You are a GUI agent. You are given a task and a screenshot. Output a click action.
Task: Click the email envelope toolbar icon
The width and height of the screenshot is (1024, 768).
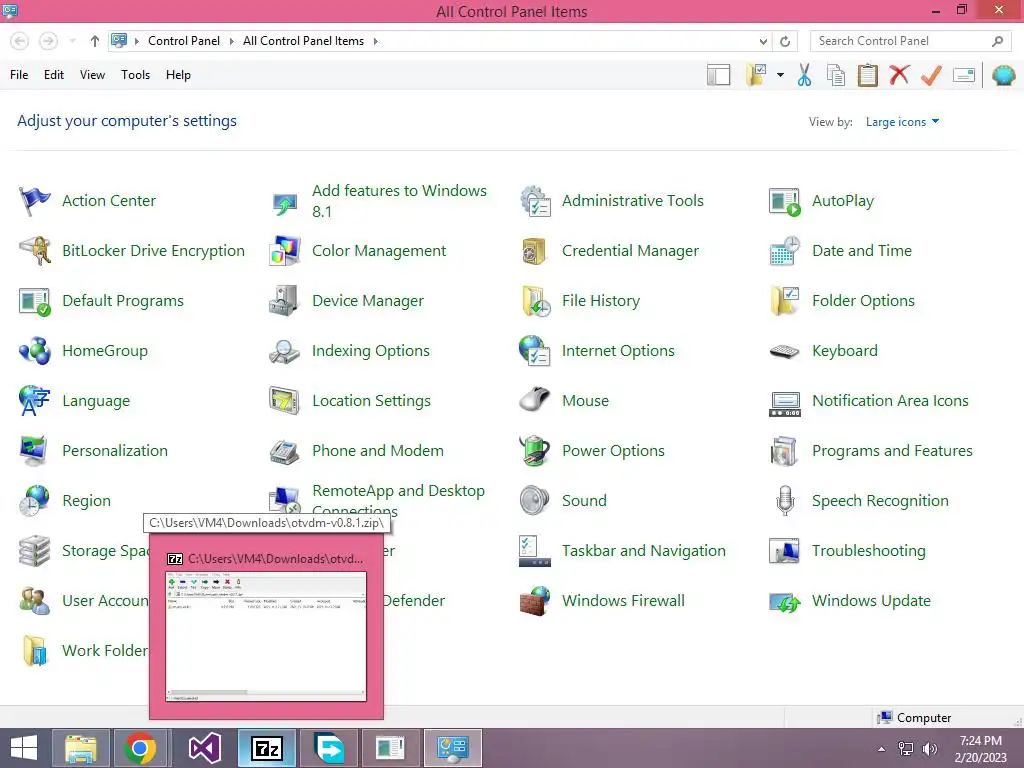(964, 75)
